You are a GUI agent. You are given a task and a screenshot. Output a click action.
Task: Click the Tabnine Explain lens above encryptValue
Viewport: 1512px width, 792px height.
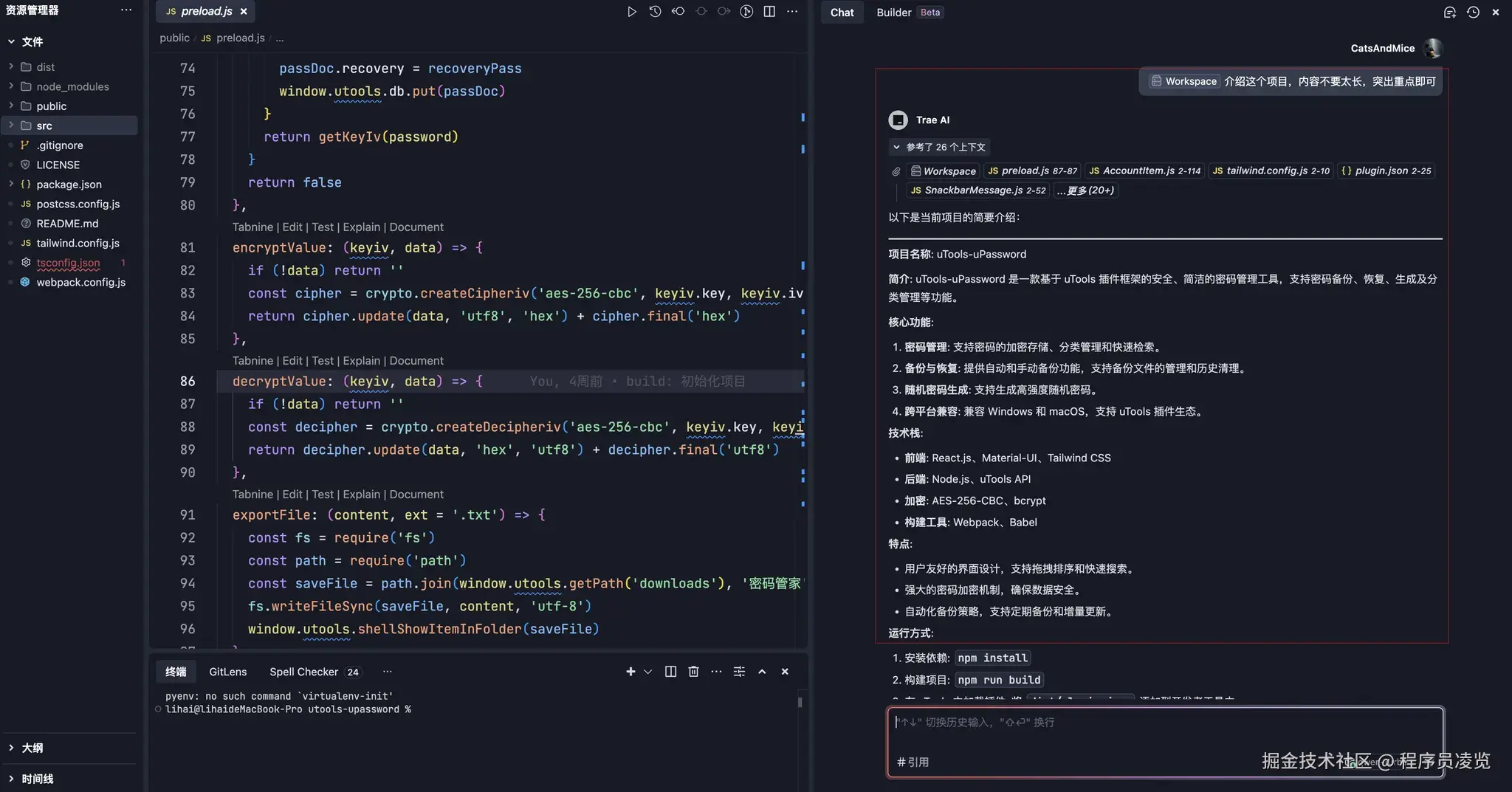tap(361, 227)
